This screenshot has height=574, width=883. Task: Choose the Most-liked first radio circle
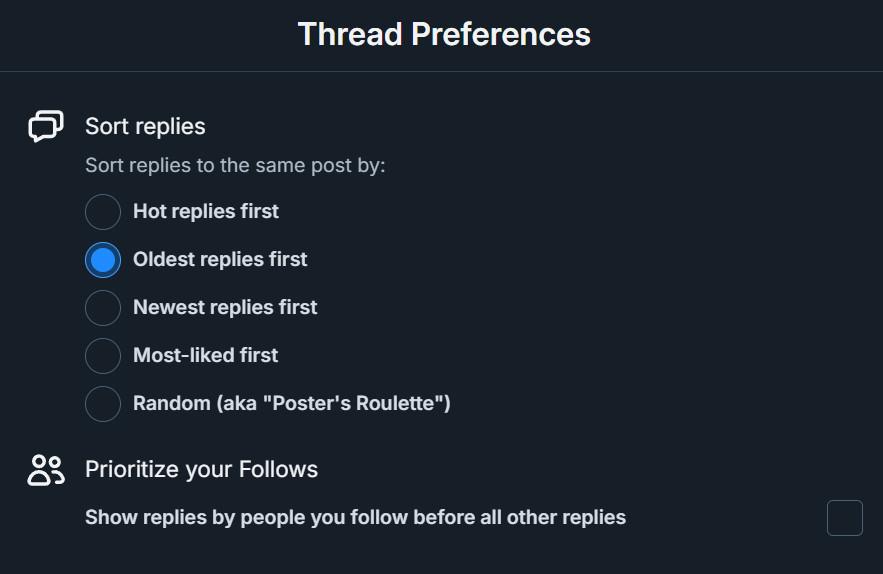pos(103,355)
